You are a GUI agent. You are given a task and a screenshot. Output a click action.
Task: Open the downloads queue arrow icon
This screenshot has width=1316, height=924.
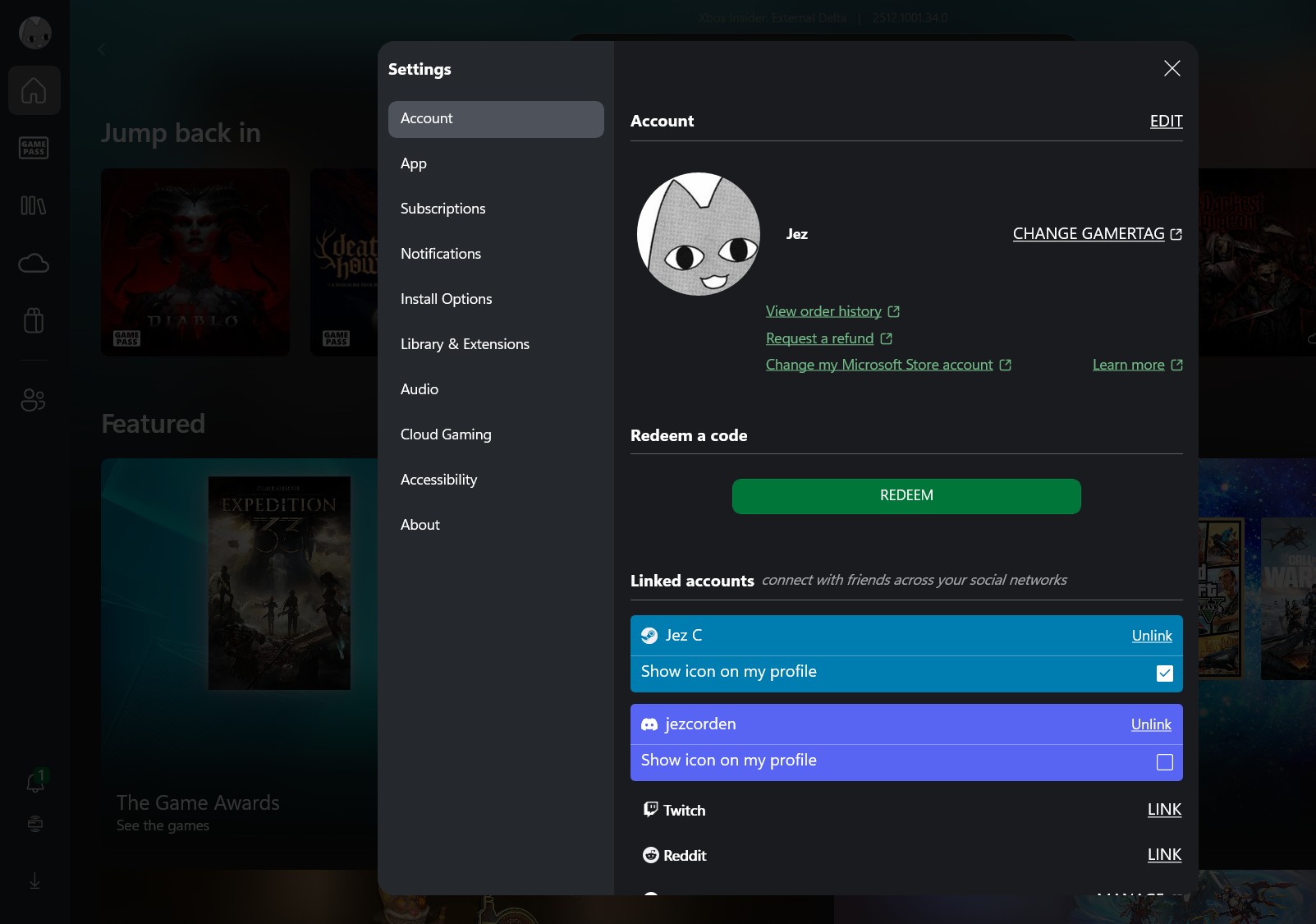point(34,880)
